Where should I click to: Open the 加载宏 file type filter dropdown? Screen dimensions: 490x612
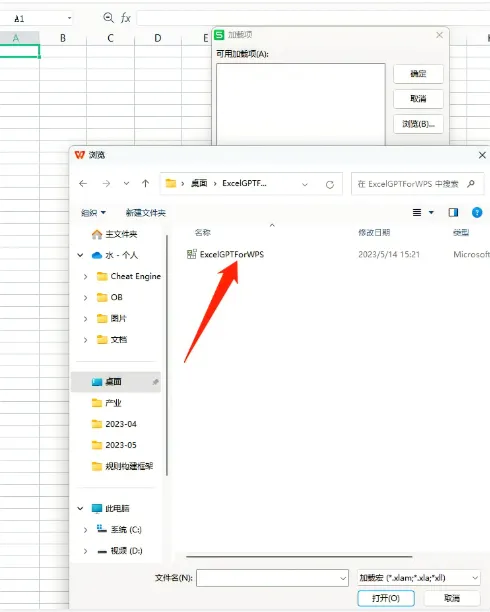click(419, 578)
